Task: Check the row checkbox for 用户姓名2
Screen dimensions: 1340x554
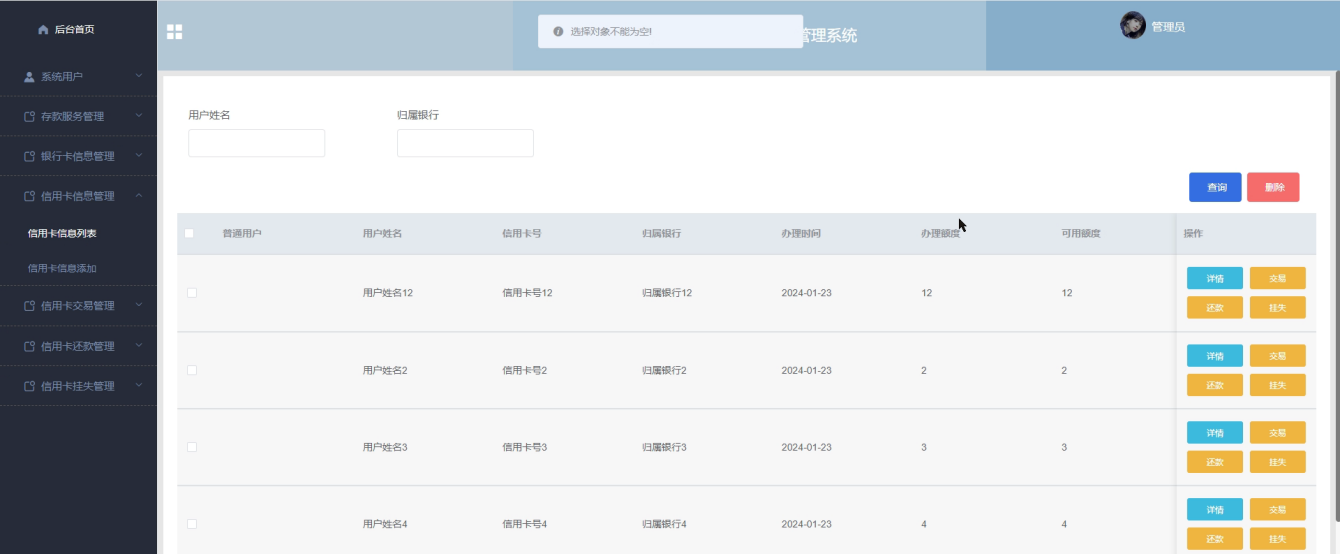Action: [192, 370]
